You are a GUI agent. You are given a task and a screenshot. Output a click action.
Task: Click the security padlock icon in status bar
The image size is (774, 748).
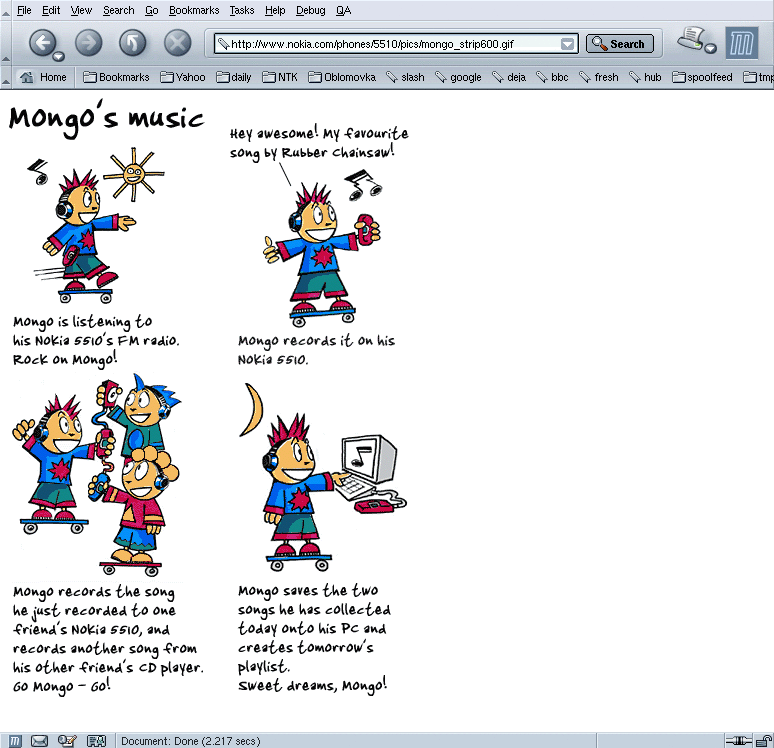point(763,741)
